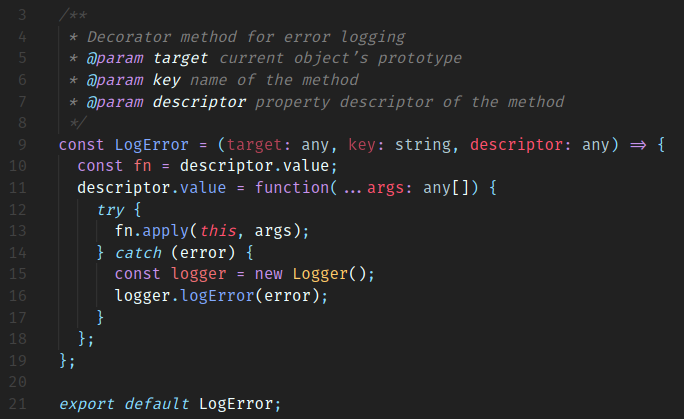The width and height of the screenshot is (684, 419).
Task: Click 'apply' method call on line 13
Action: click(165, 231)
